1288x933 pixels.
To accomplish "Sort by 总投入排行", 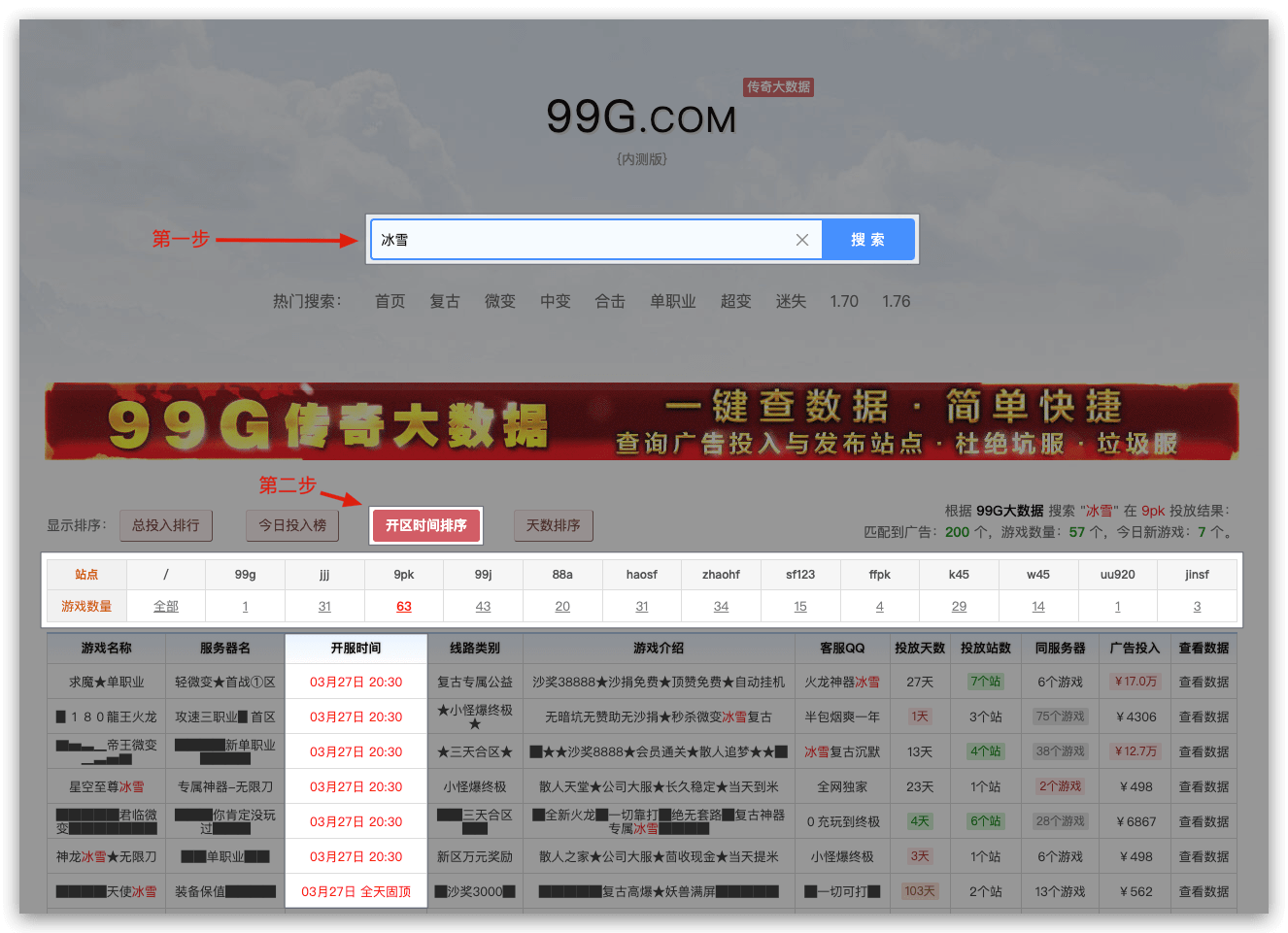I will (166, 525).
